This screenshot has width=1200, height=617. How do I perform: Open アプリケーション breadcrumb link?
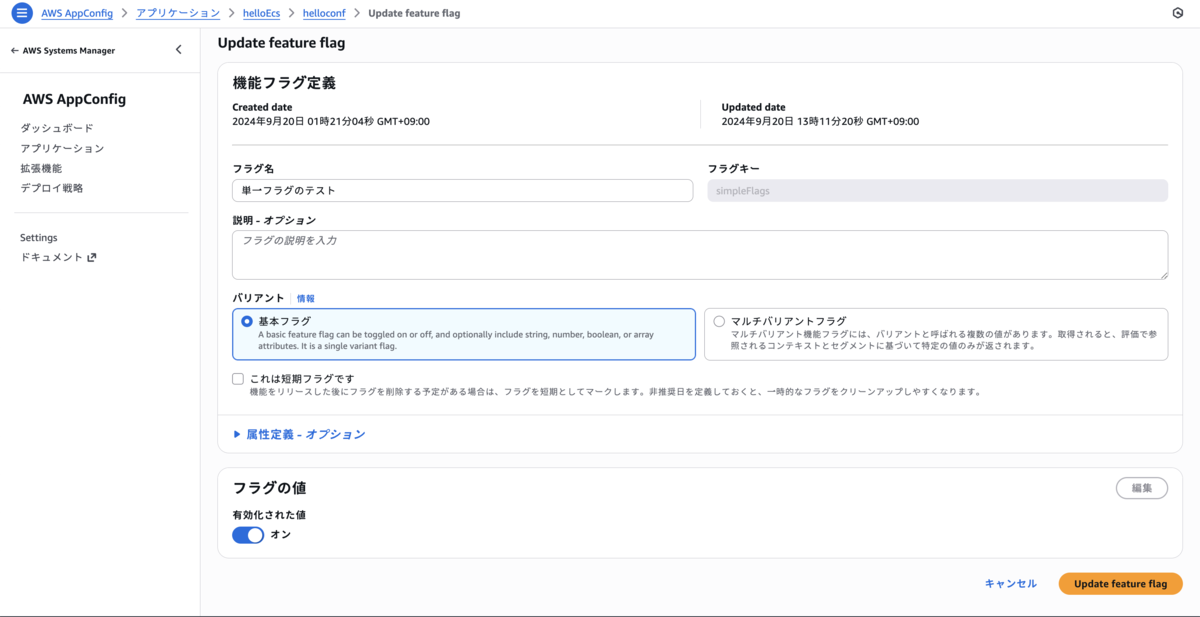(178, 14)
